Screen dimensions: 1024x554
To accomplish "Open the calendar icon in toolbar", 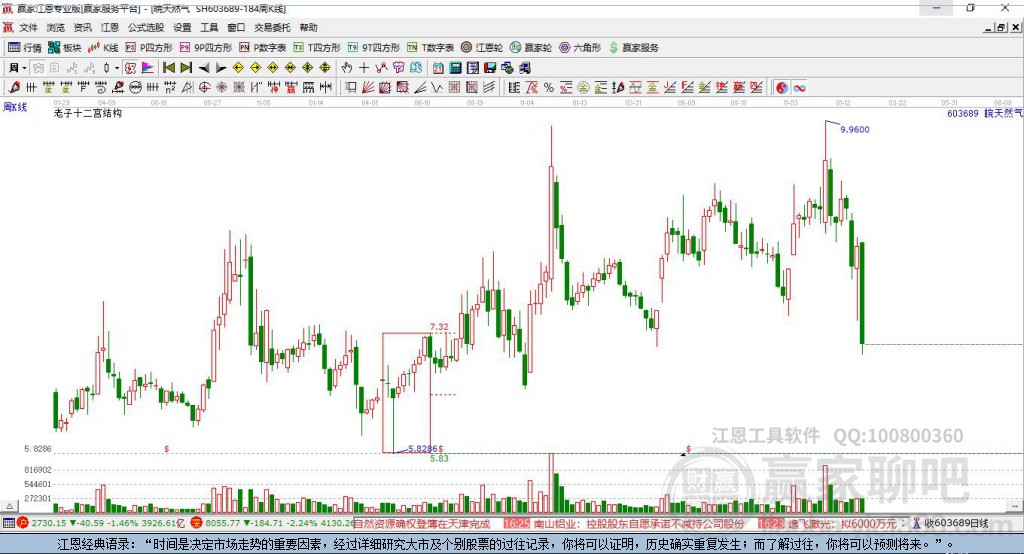I will 438,68.
